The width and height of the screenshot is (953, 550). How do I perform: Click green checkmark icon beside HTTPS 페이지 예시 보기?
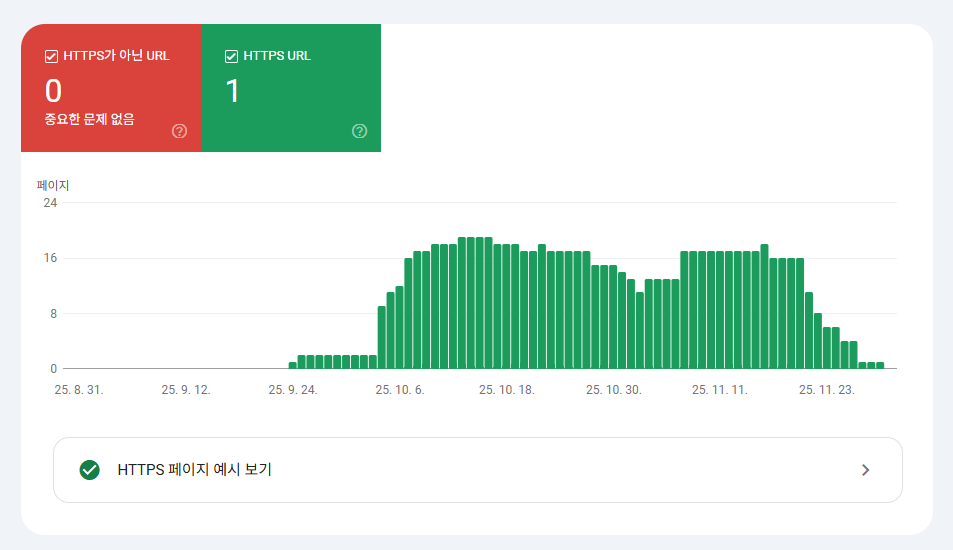pyautogui.click(x=89, y=470)
